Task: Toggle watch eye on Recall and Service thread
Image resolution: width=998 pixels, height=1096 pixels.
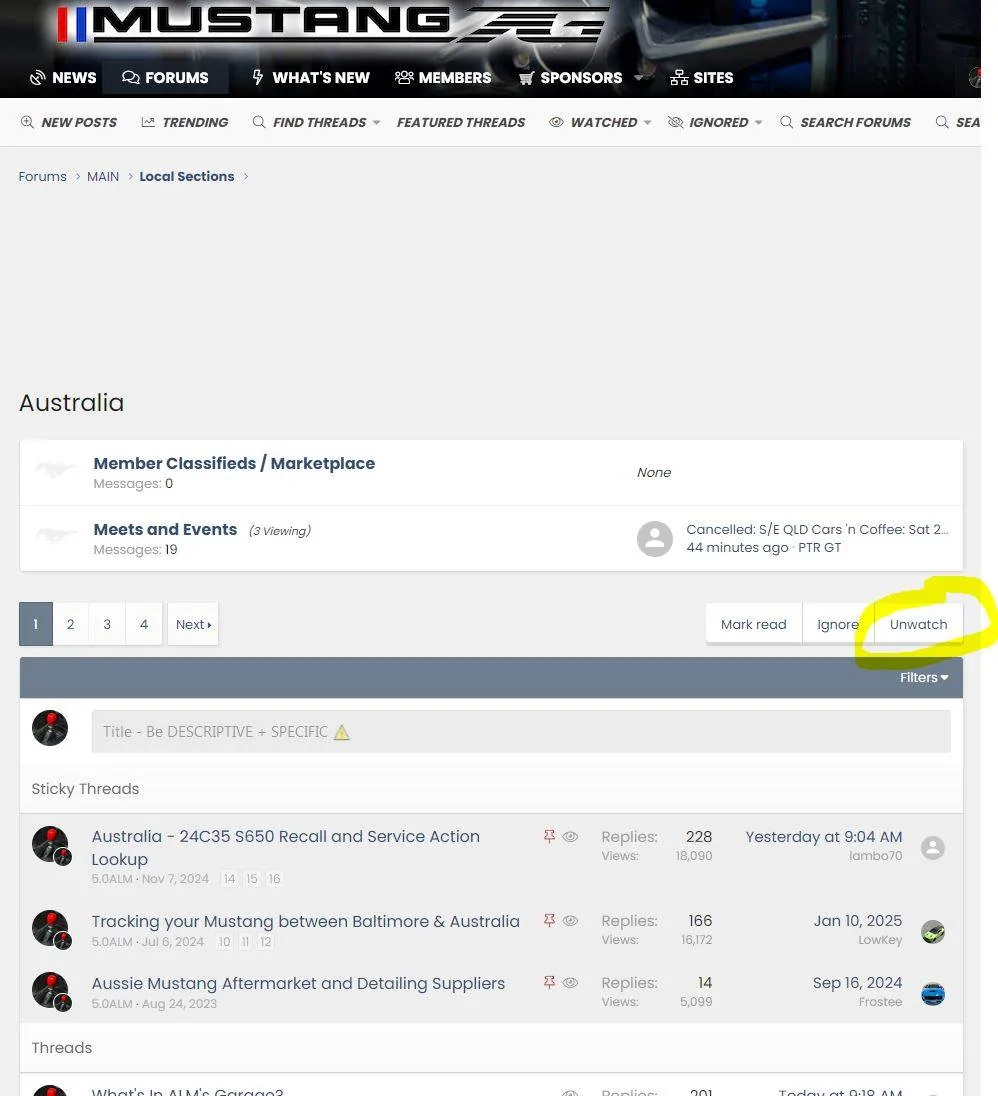Action: pyautogui.click(x=570, y=837)
